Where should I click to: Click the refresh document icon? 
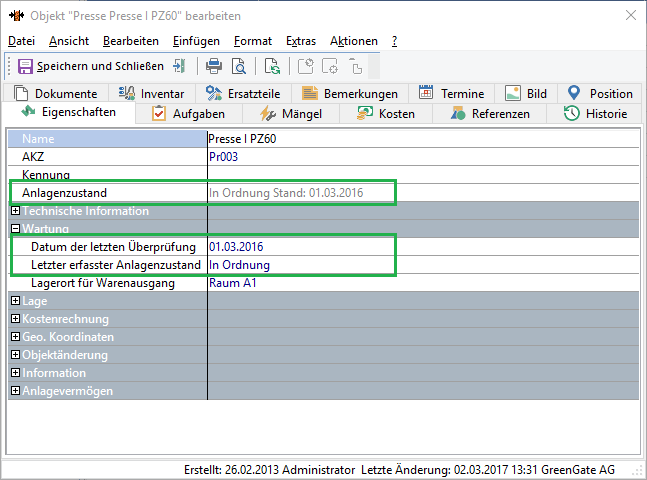click(x=272, y=66)
